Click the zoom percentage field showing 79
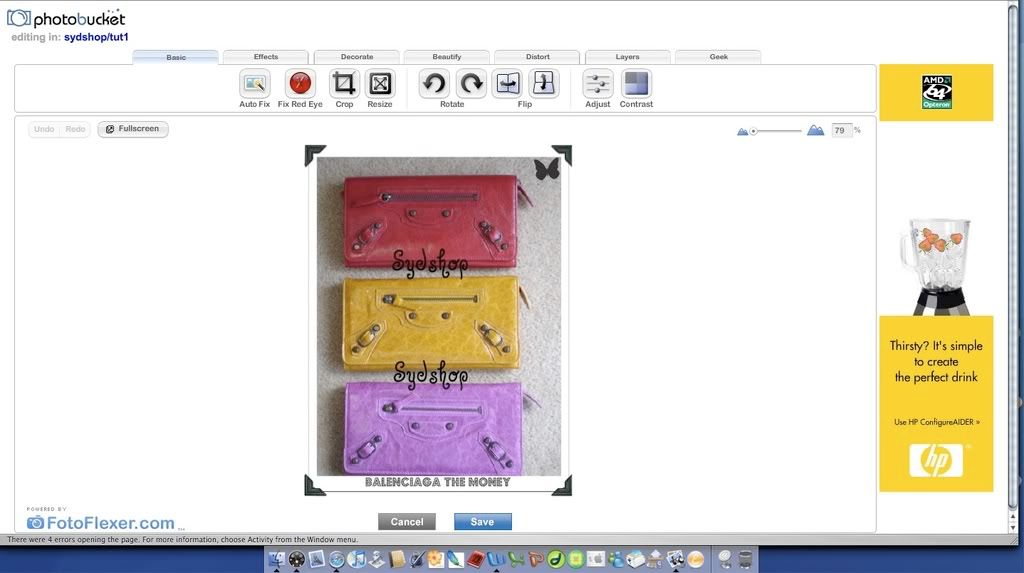The image size is (1024, 573). [840, 131]
